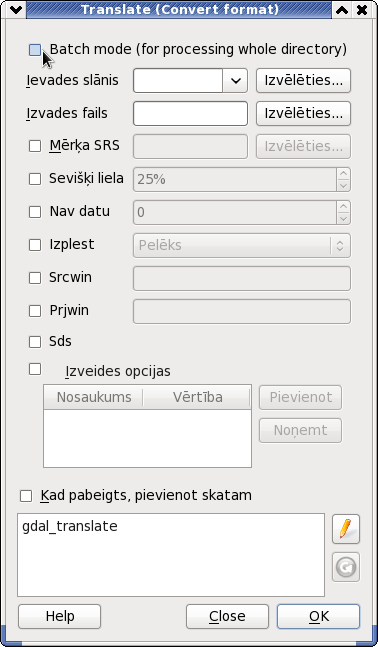378x647 pixels.
Task: Click the pencil edit command icon
Action: [x=346, y=529]
